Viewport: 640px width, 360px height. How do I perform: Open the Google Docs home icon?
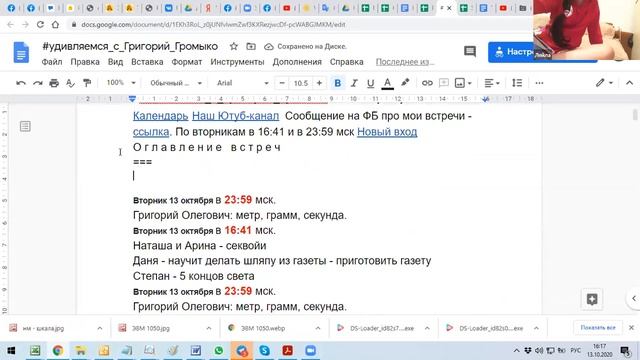point(21,52)
